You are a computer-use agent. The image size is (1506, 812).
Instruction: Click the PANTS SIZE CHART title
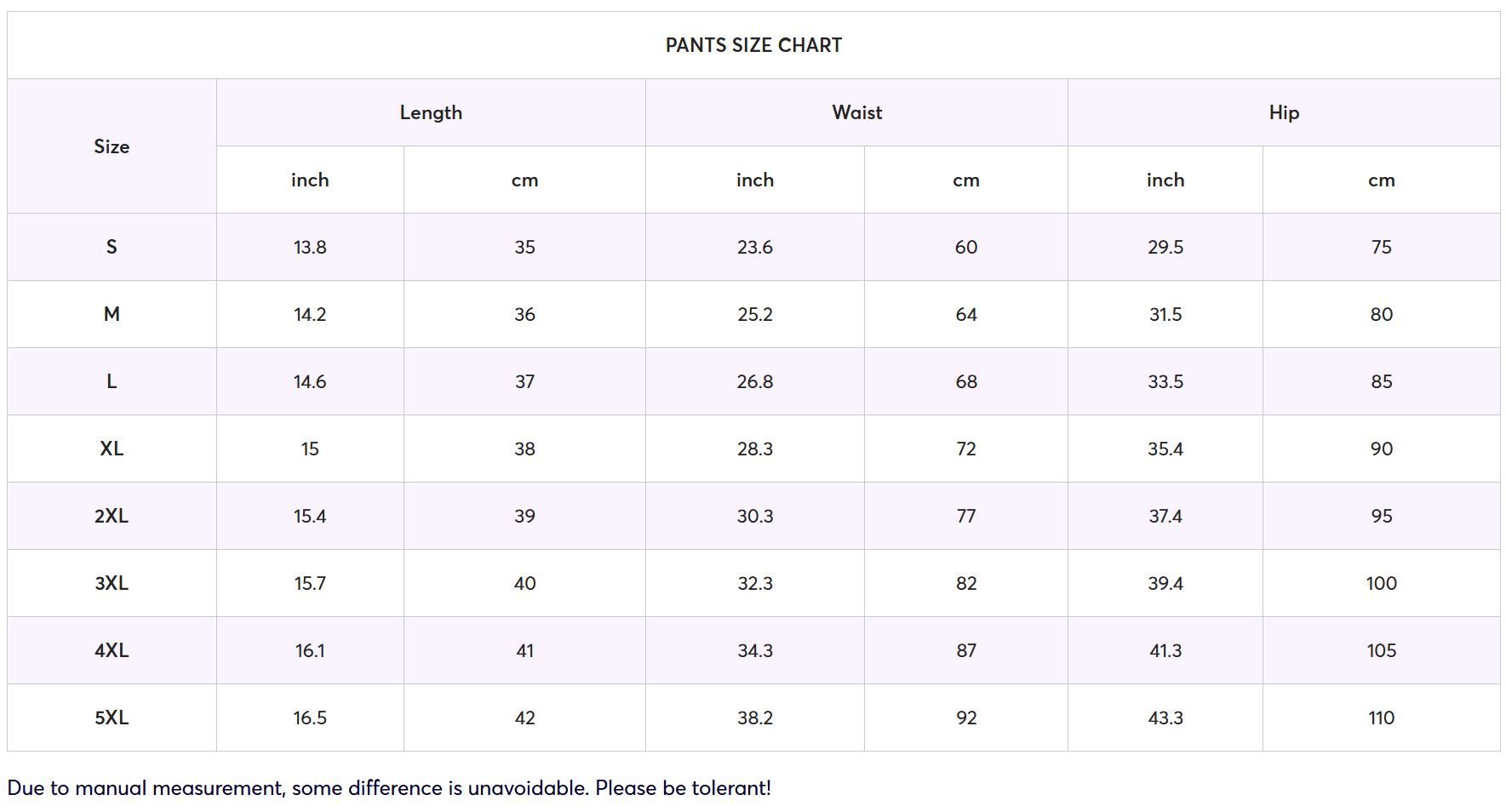pyautogui.click(x=753, y=45)
